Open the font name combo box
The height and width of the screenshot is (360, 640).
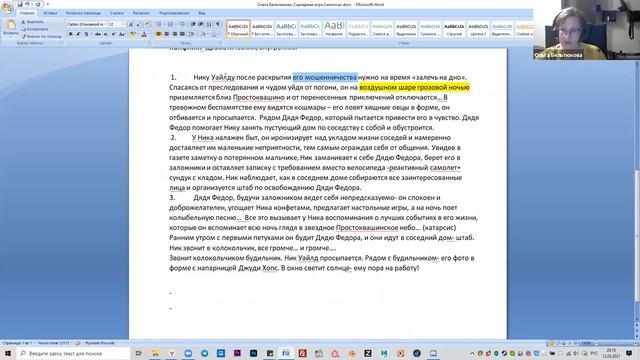tap(87, 24)
